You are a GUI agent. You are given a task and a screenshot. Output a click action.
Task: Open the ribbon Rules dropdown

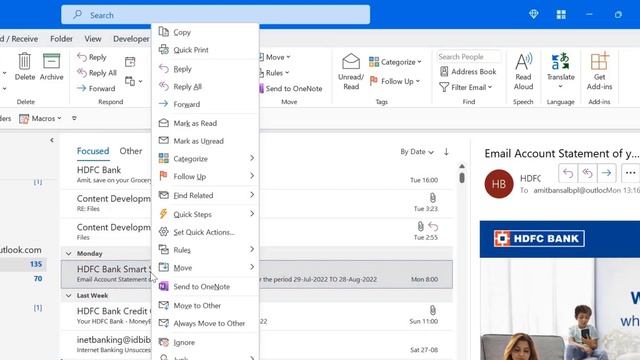274,73
